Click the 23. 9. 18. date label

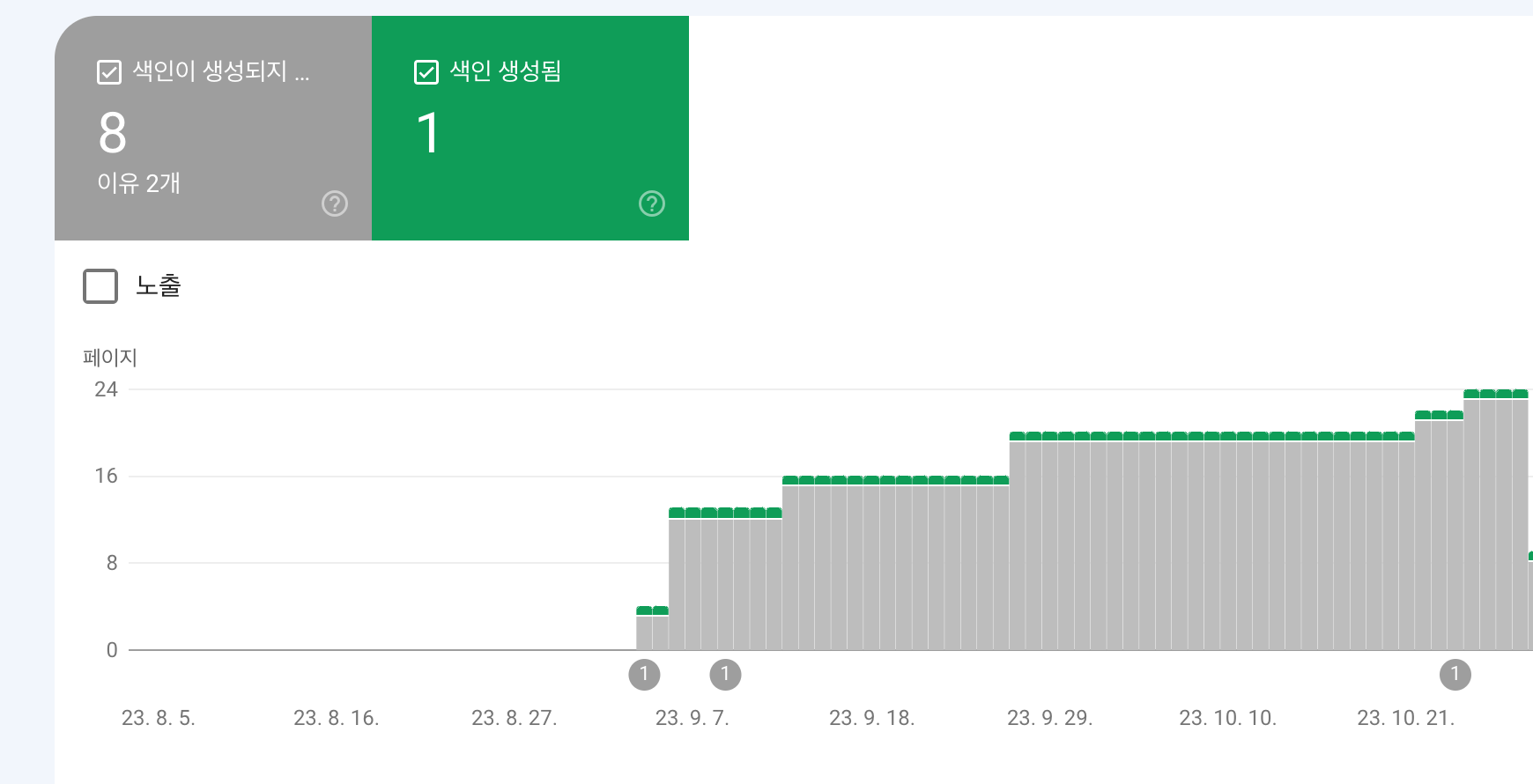tap(871, 718)
